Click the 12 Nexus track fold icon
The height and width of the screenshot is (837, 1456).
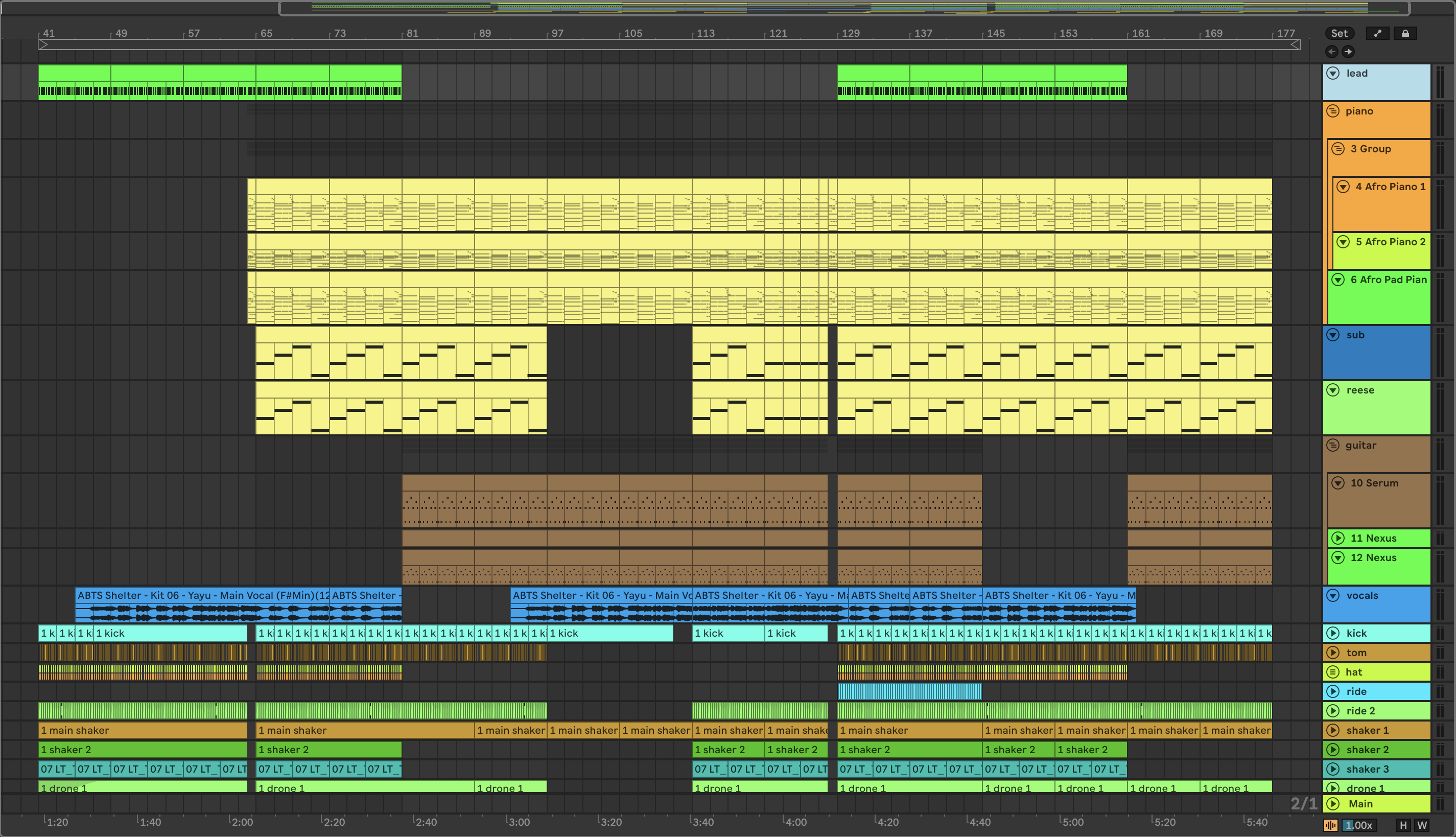point(1338,557)
